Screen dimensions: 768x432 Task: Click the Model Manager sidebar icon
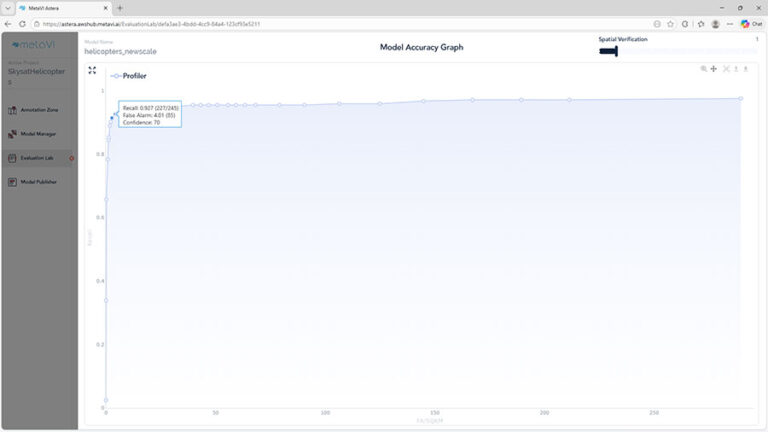pyautogui.click(x=13, y=134)
